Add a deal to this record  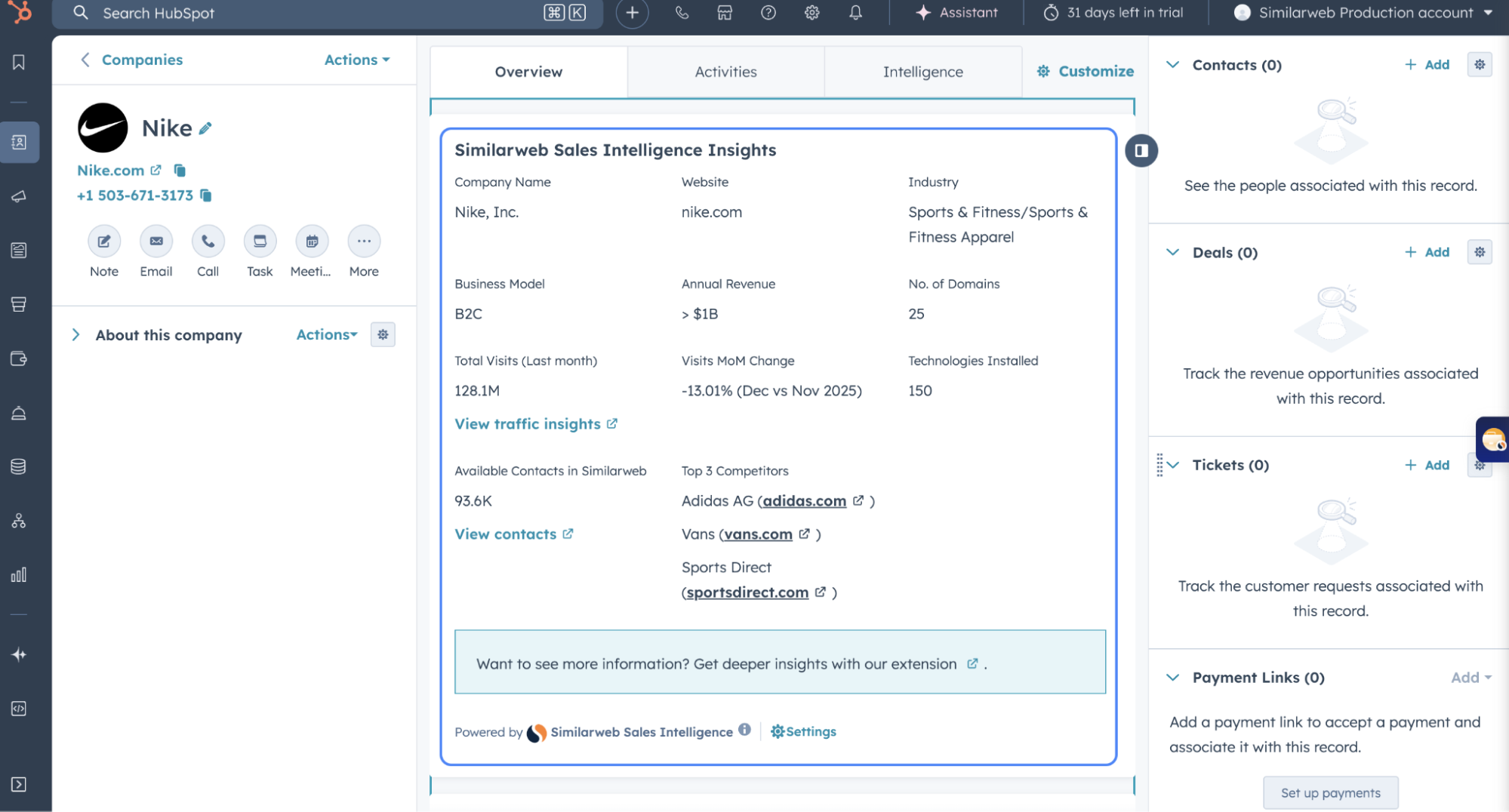[1427, 252]
